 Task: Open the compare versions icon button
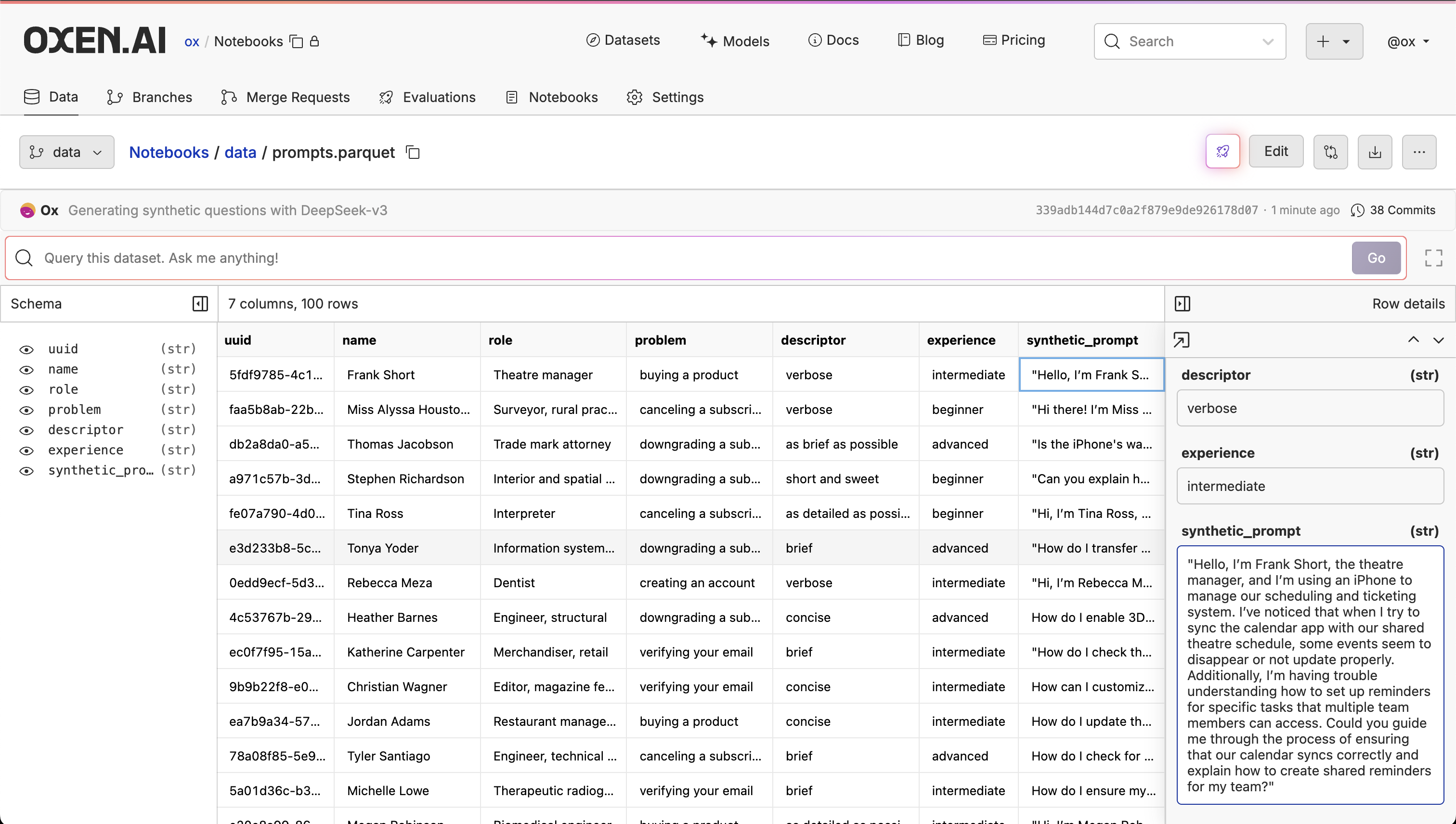click(1330, 152)
